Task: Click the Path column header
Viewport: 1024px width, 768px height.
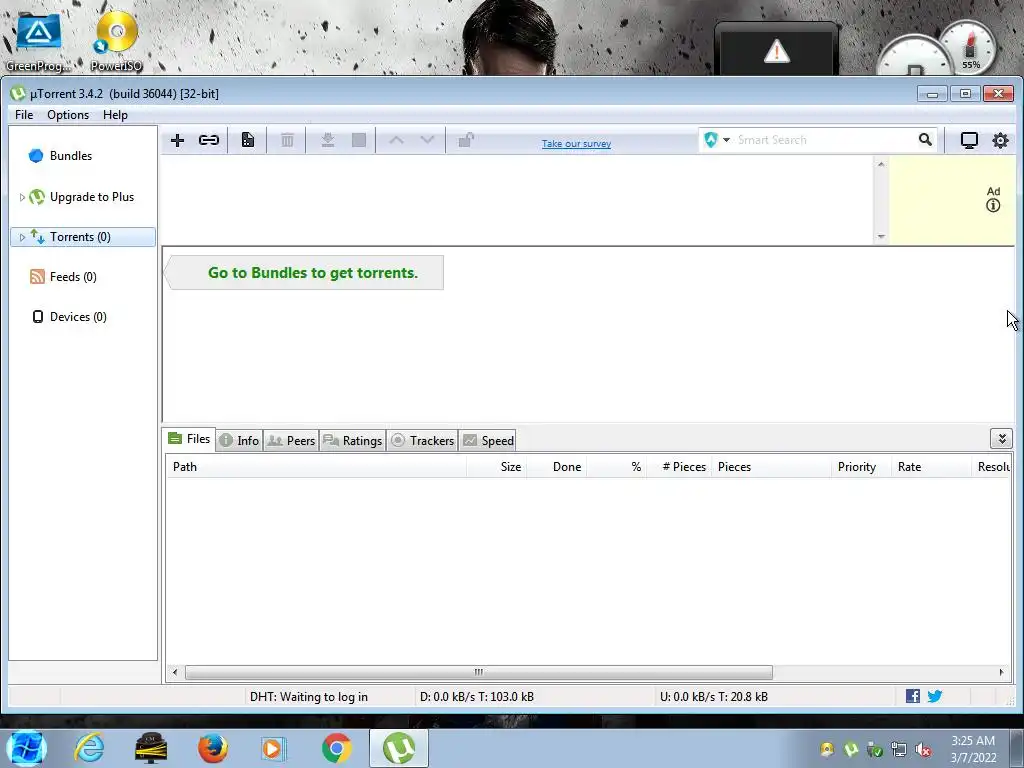Action: pos(316,467)
